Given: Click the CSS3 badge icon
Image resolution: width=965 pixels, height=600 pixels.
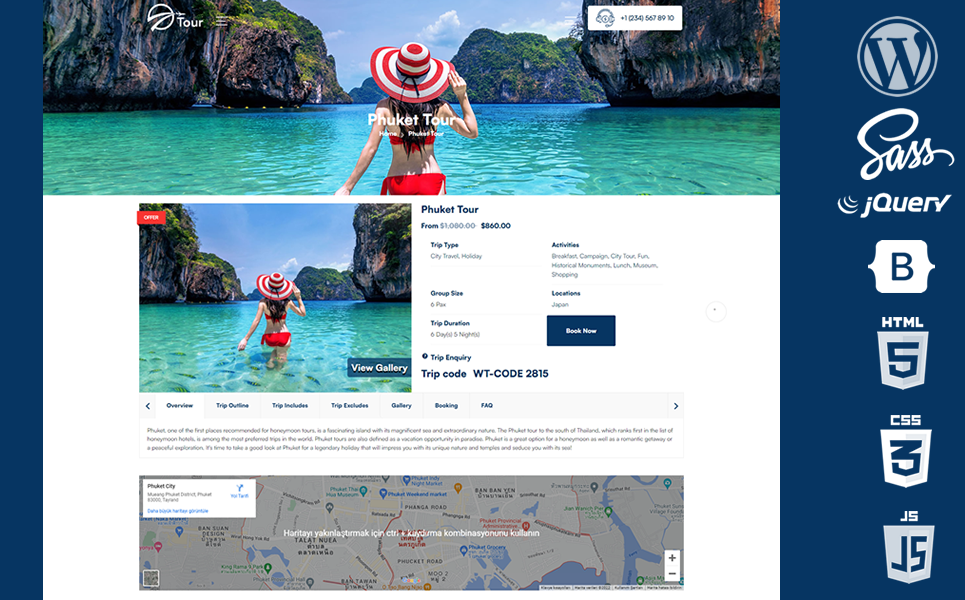Looking at the screenshot, I should pyautogui.click(x=904, y=450).
